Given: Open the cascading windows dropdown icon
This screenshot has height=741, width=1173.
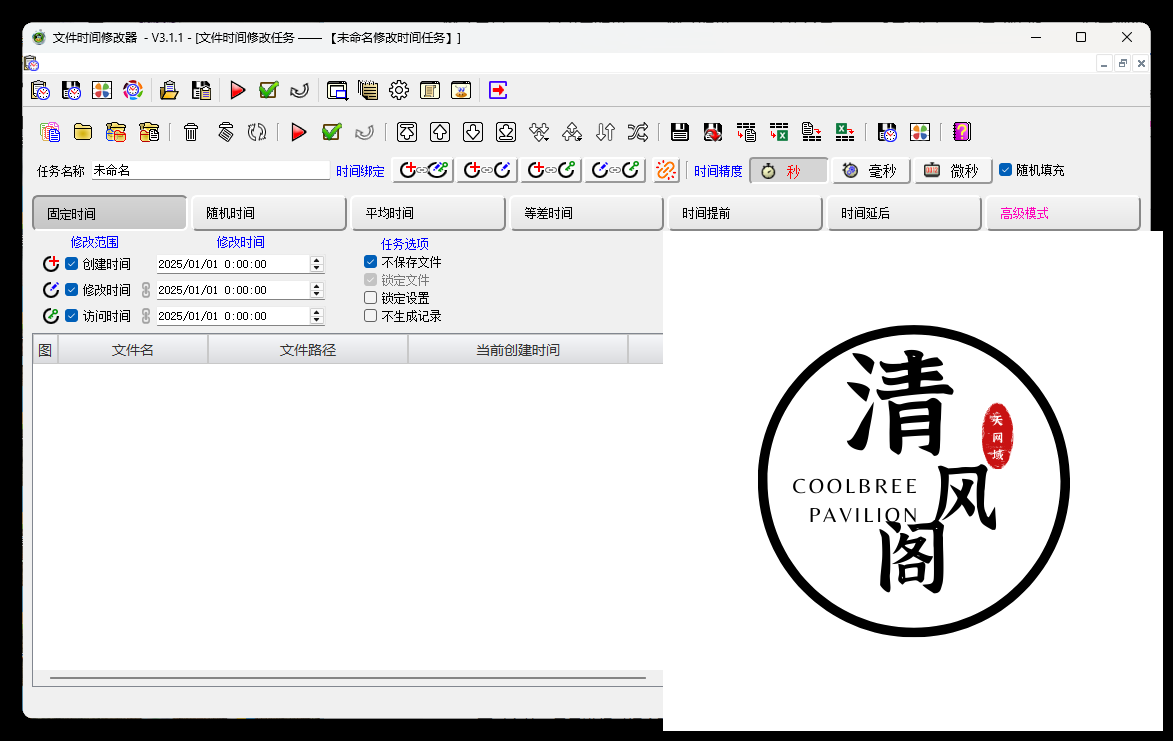Looking at the screenshot, I should point(337,90).
